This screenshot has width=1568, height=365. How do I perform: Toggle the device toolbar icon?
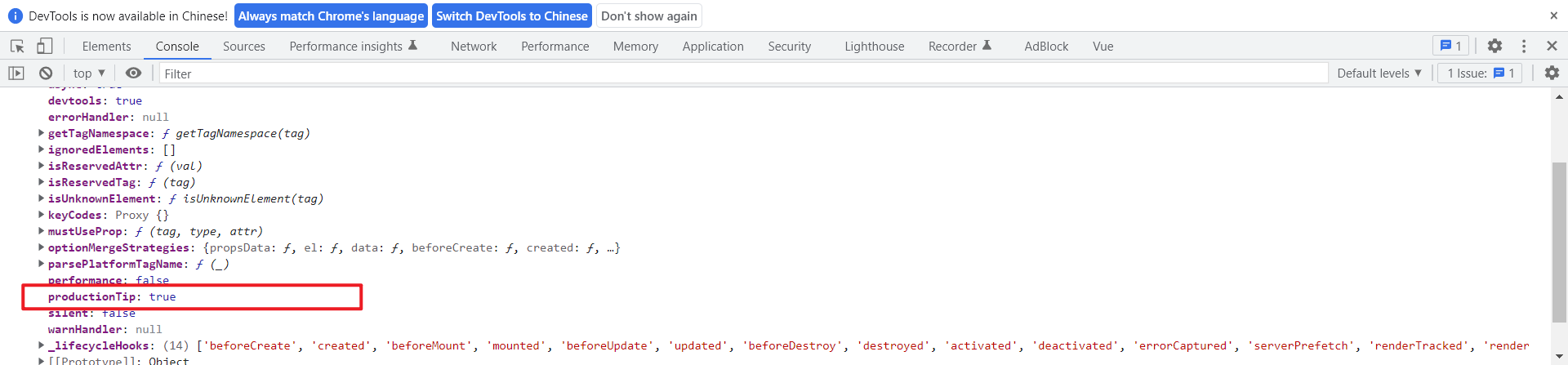pos(45,46)
